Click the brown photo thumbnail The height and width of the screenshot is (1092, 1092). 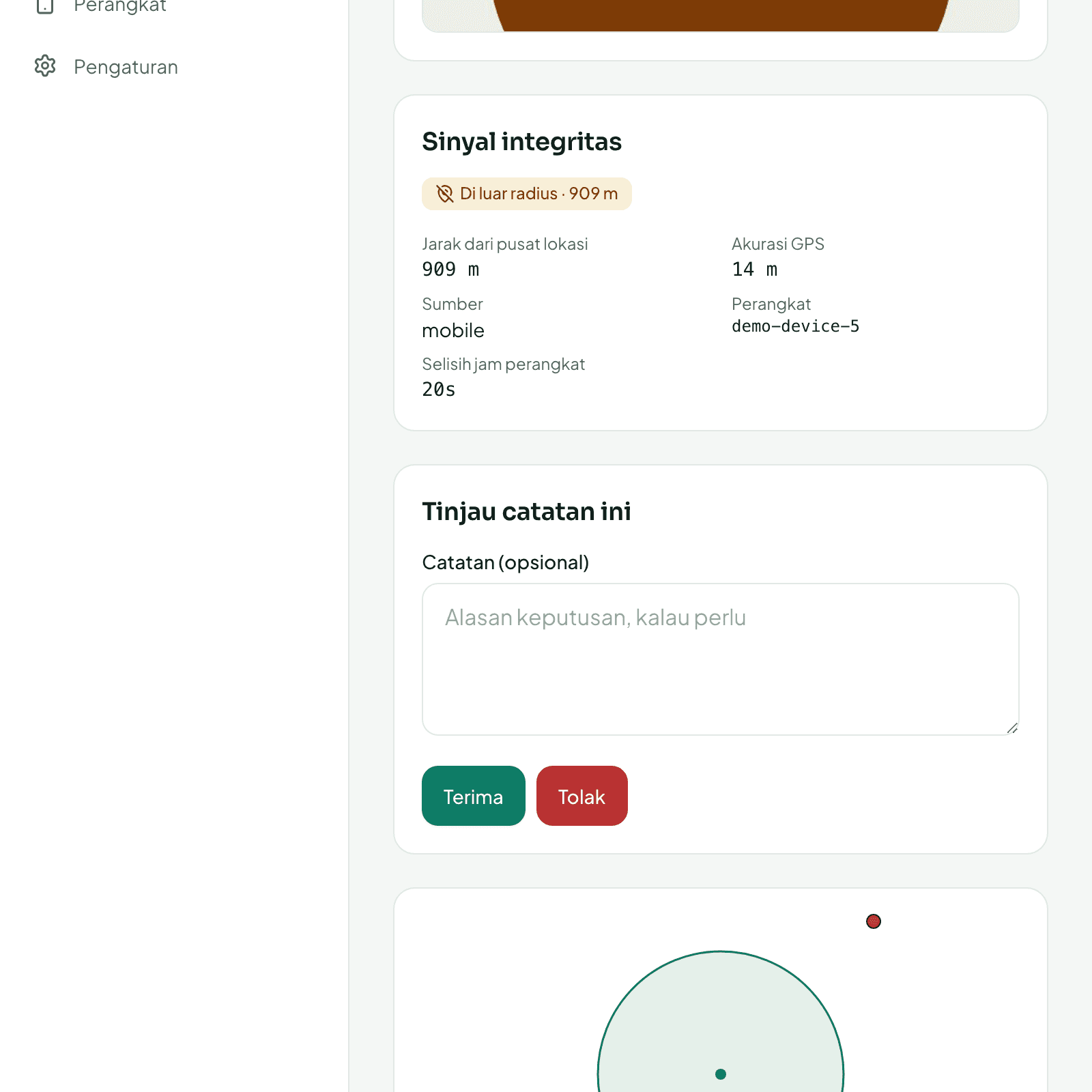[721, 15]
